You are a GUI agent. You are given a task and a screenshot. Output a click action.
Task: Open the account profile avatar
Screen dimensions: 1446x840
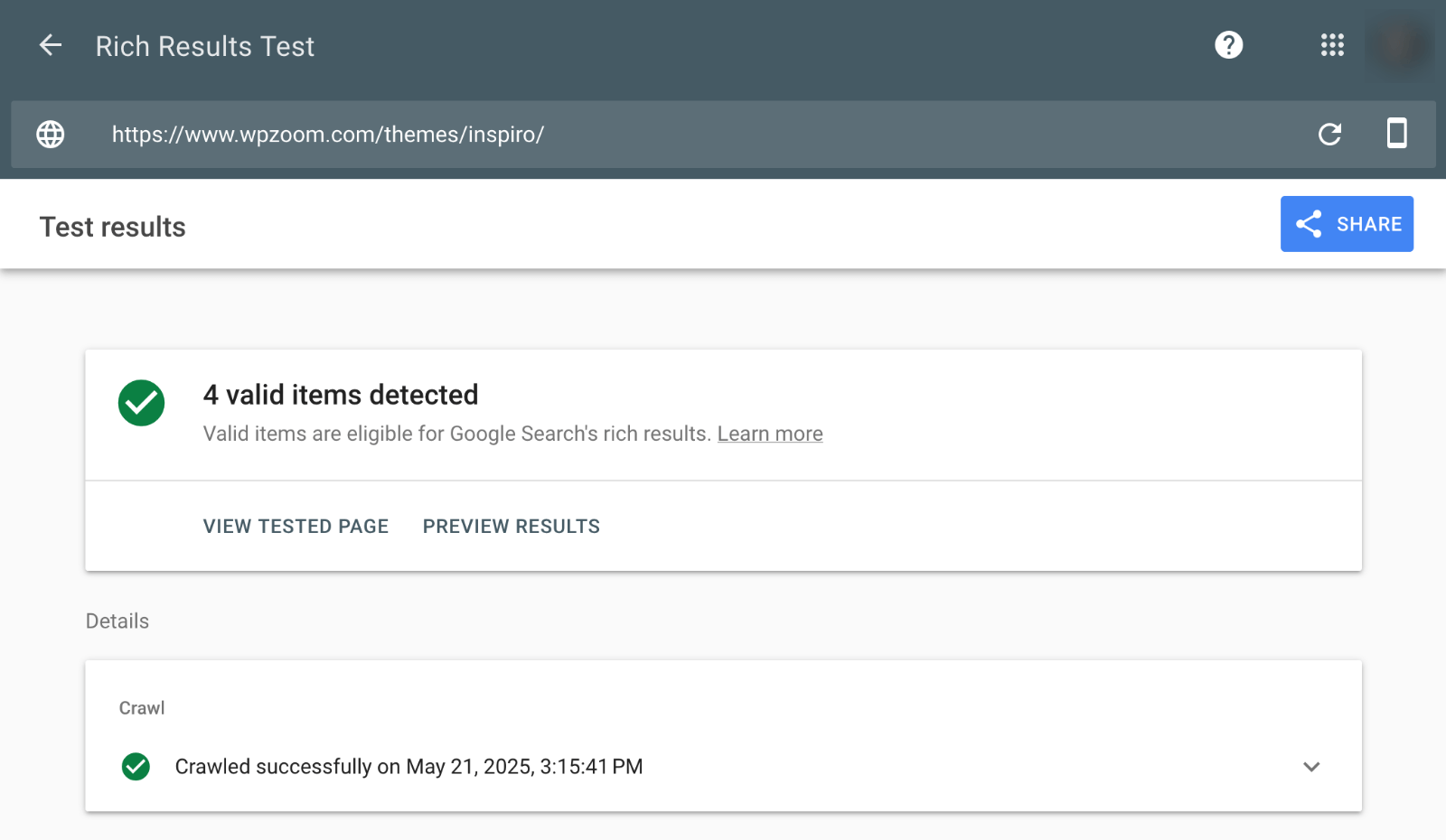[1400, 45]
